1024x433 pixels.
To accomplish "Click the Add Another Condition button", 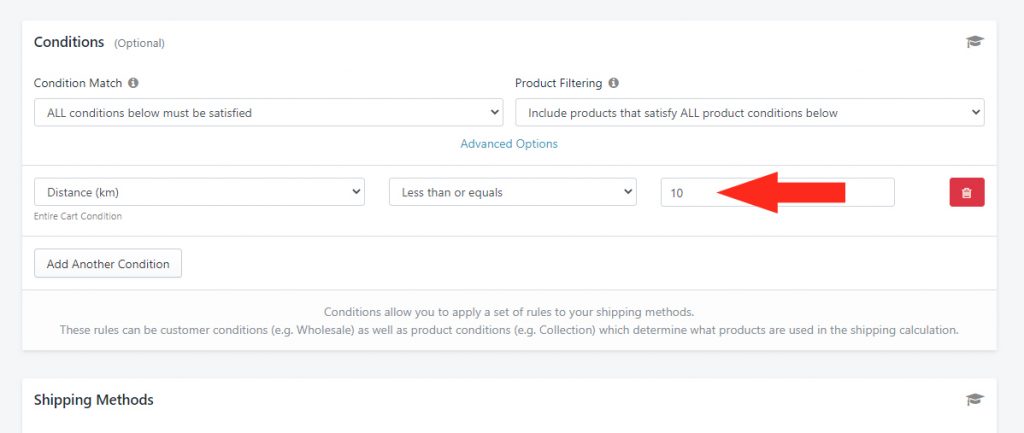I will tap(108, 263).
